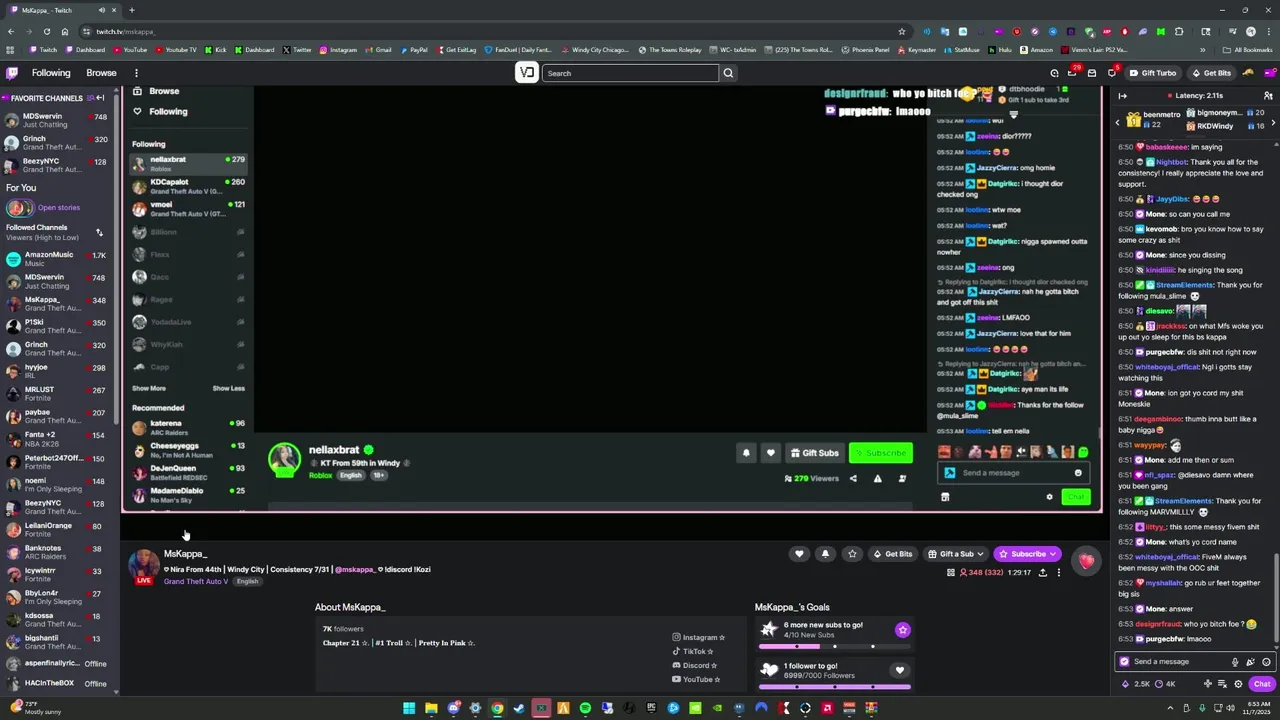The image size is (1280, 720).
Task: Open TikTok panel link
Action: tap(694, 652)
